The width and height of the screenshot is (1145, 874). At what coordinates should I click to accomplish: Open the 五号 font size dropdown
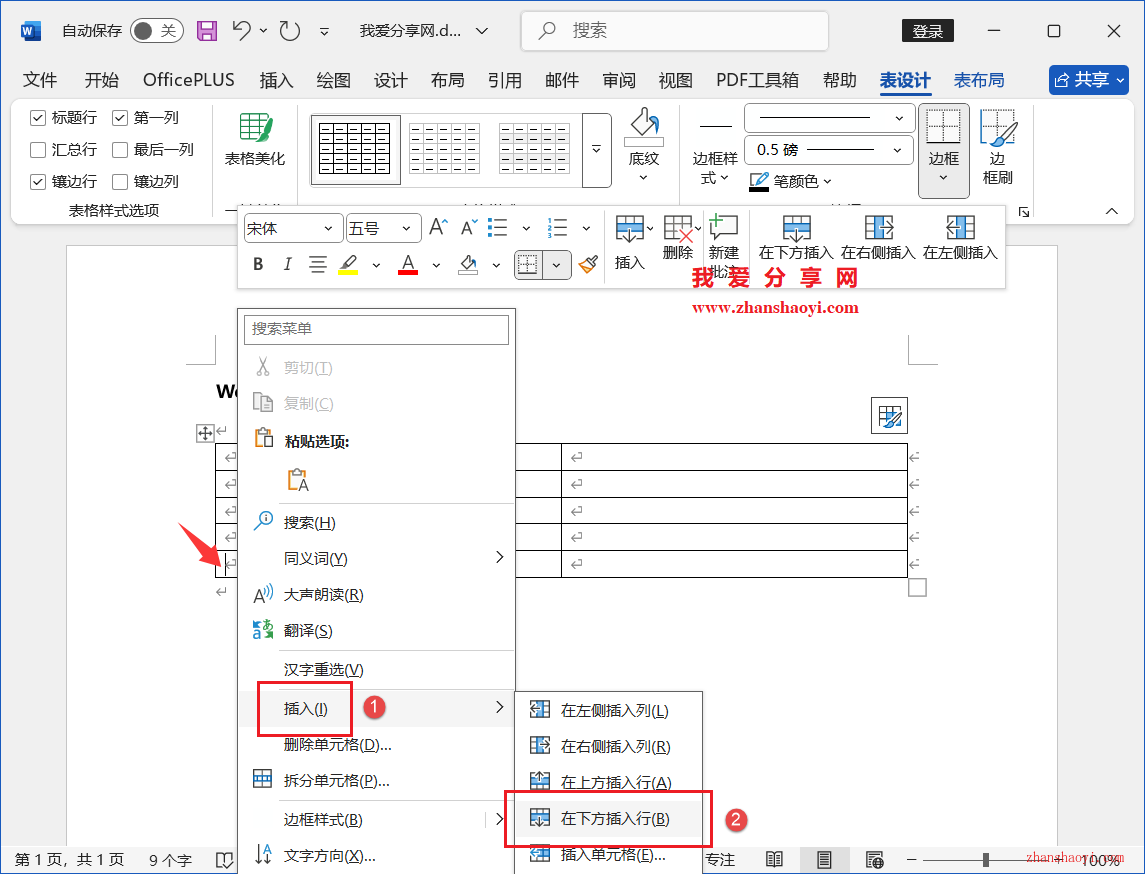coord(407,229)
